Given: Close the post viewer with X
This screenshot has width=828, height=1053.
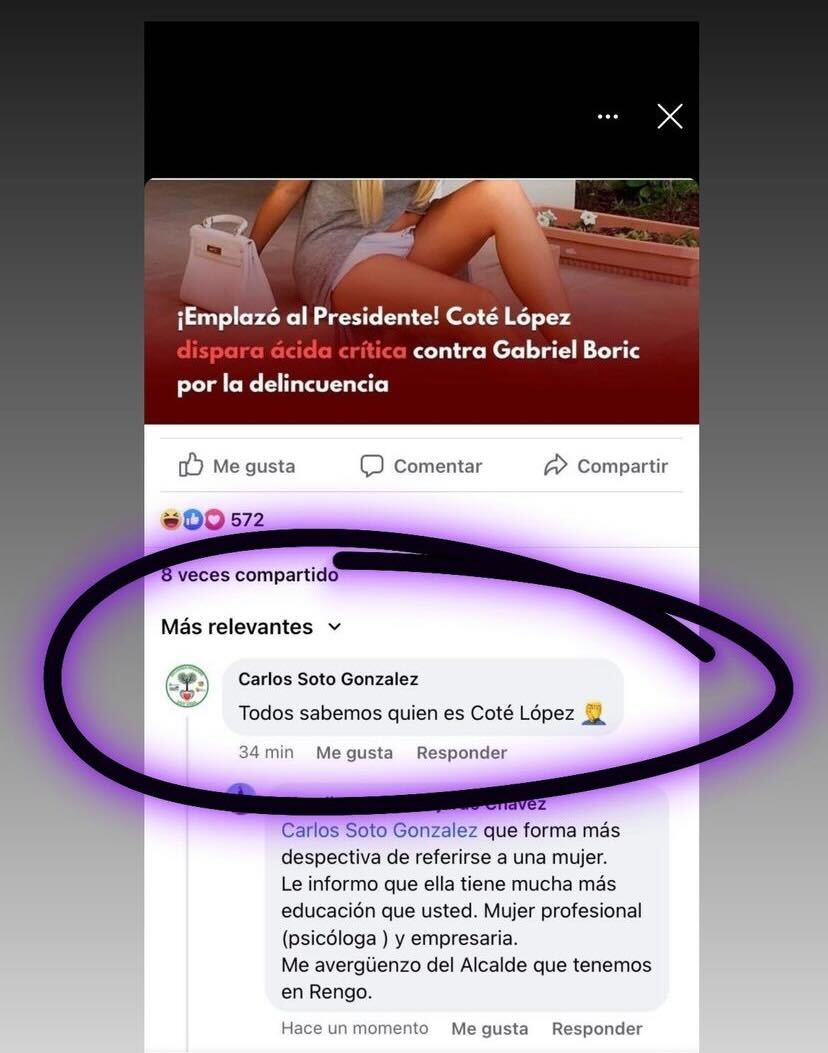Looking at the screenshot, I should [x=670, y=116].
